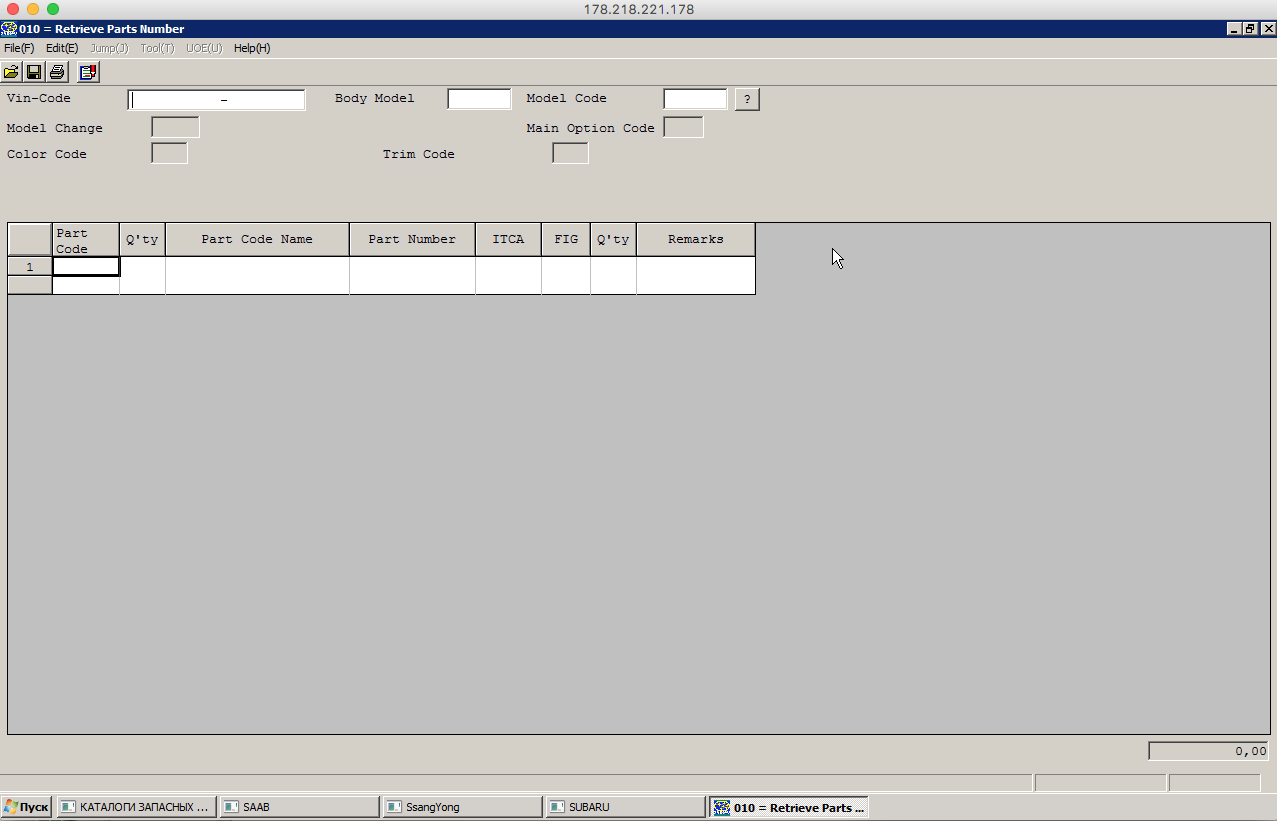The image size is (1277, 821).
Task: Click the Print toolbar icon
Action: [57, 72]
